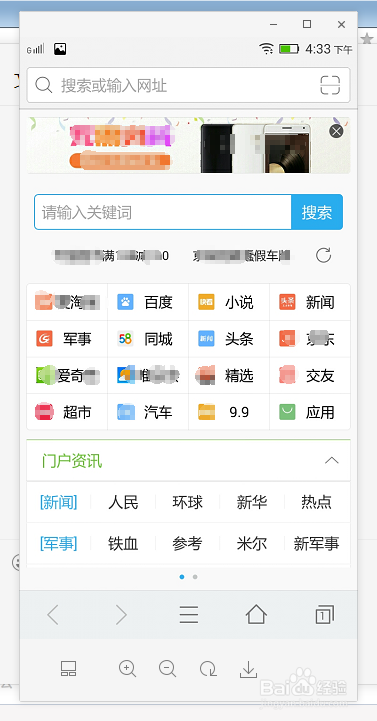Open the 9.9 deals shortcut
377x721 pixels.
[229, 412]
